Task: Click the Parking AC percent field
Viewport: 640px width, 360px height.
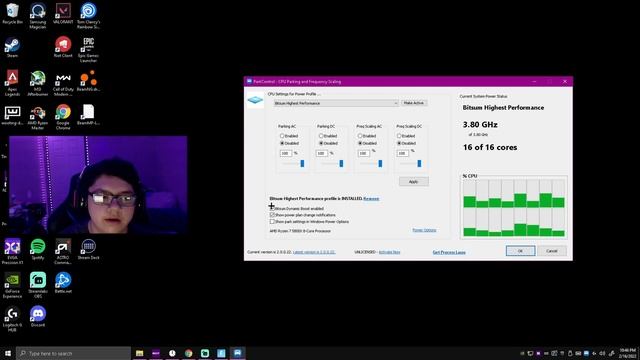Action: tap(286, 153)
